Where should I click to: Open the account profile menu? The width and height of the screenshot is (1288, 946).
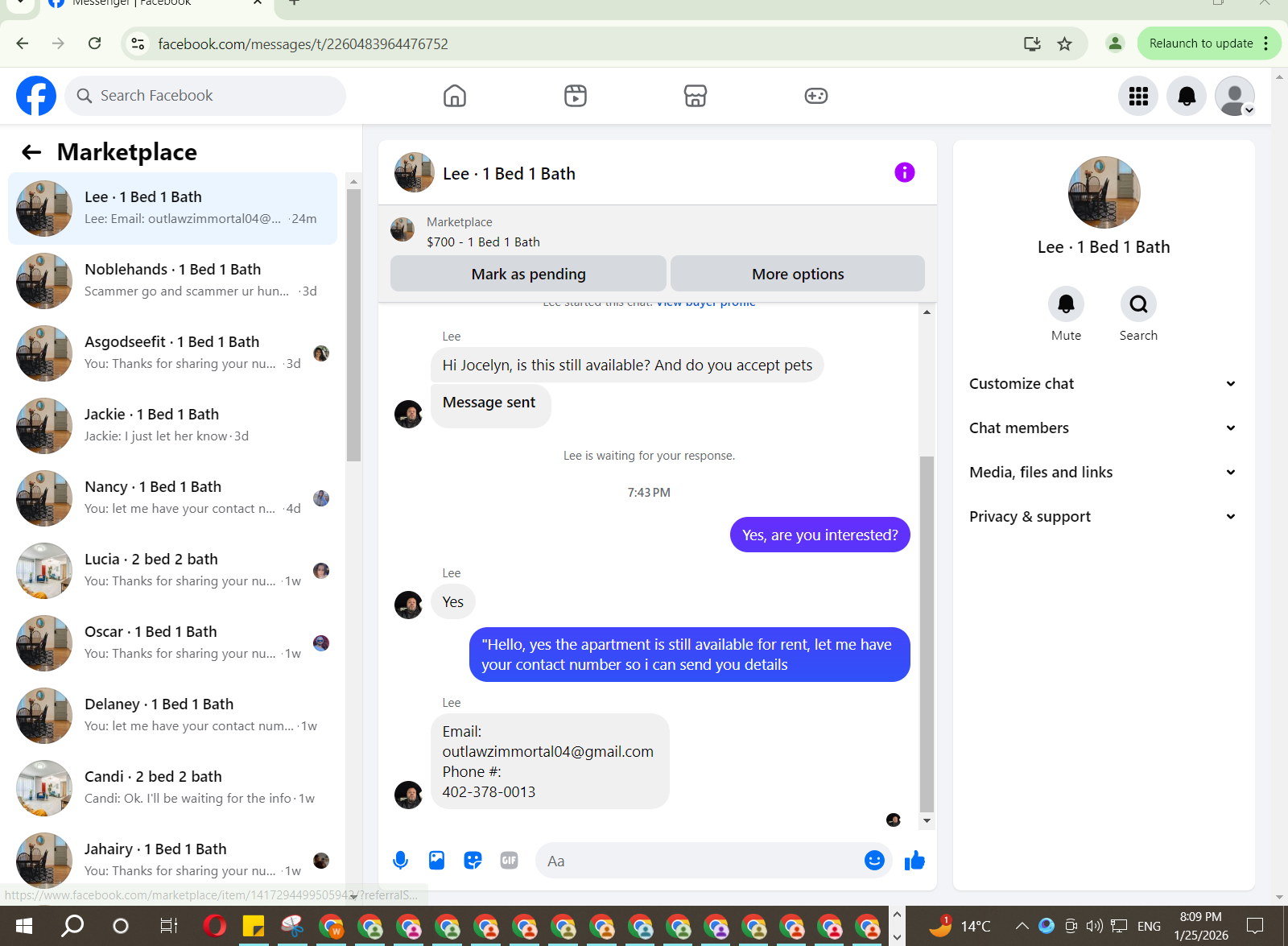(x=1235, y=96)
